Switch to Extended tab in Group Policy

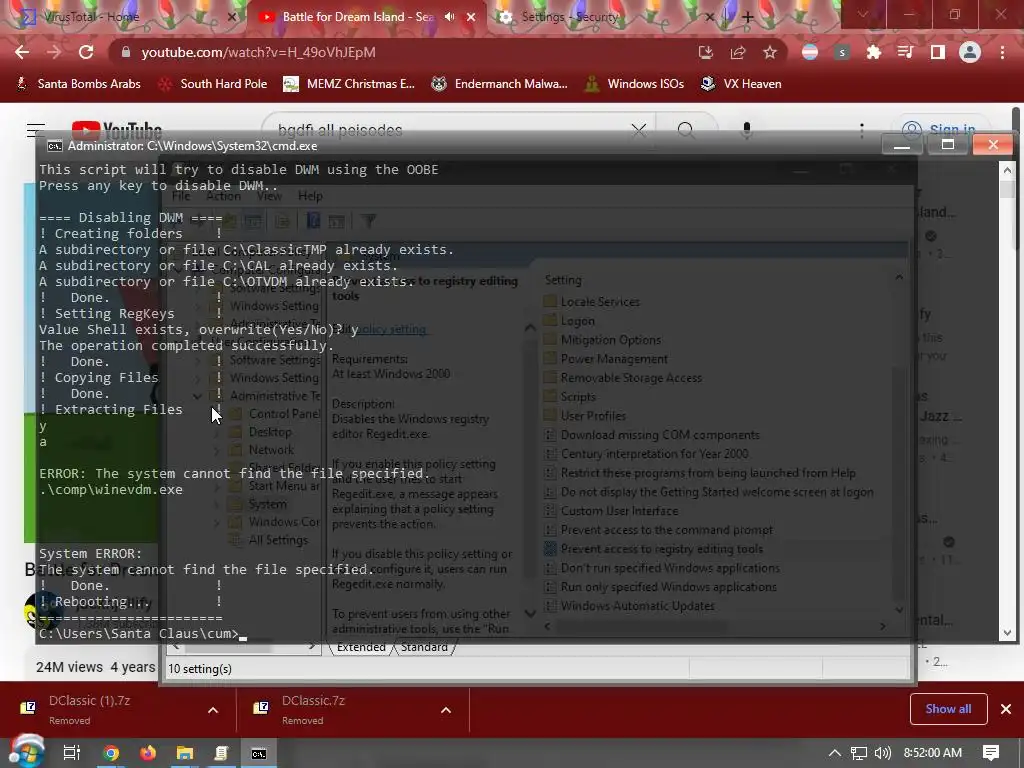361,647
